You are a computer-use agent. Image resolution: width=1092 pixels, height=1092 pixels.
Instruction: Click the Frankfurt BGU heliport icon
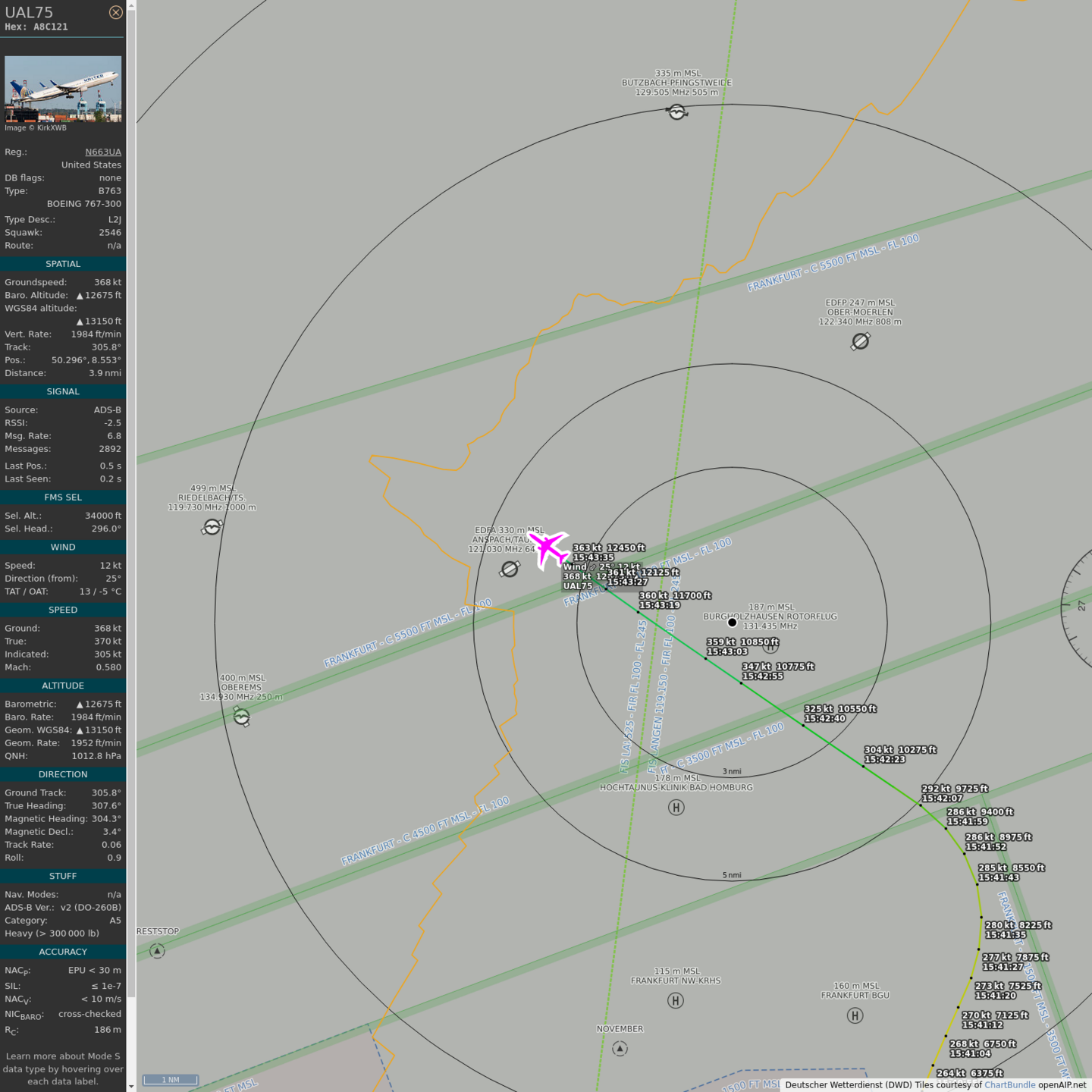[855, 1015]
